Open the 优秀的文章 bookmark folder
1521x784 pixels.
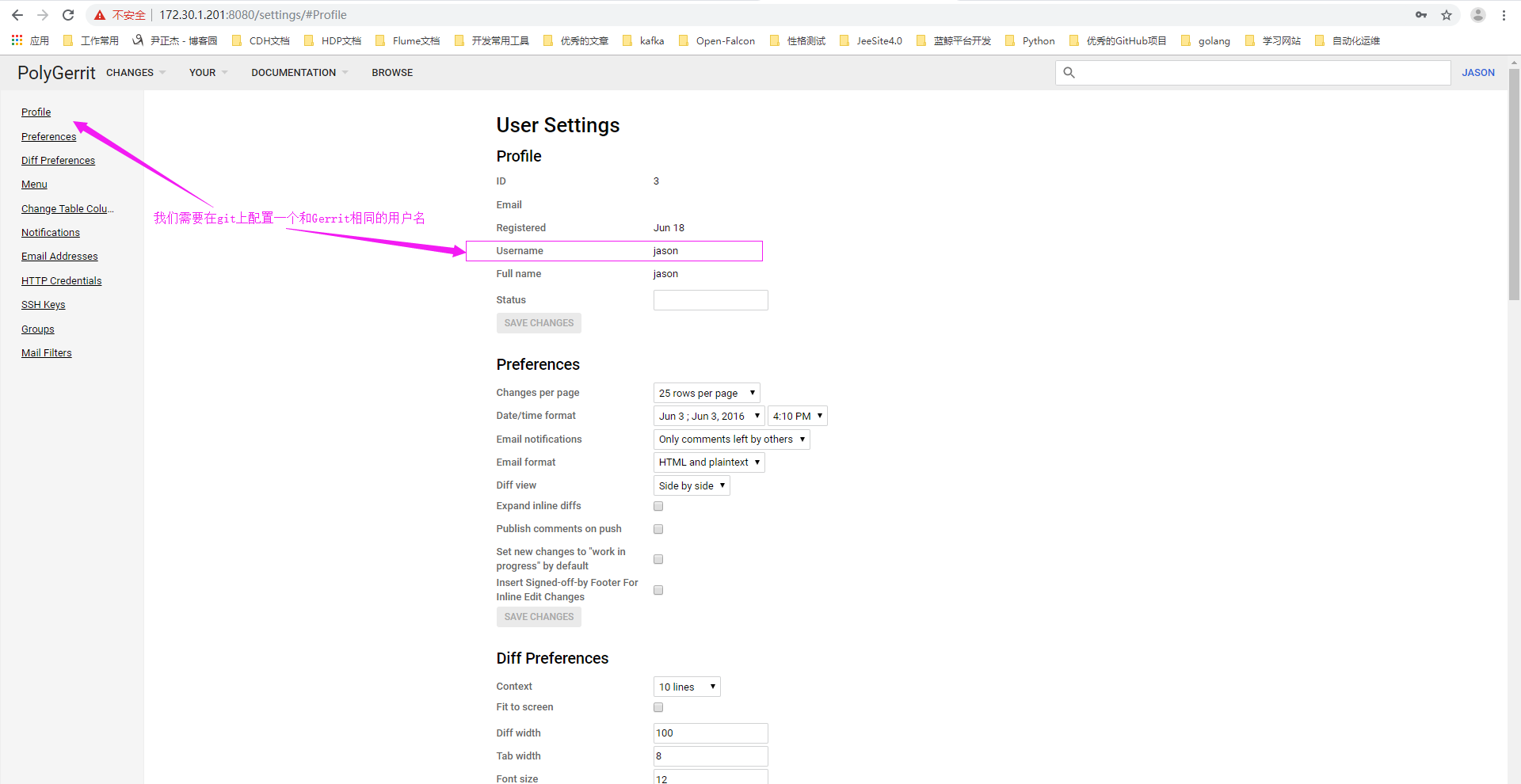[576, 40]
